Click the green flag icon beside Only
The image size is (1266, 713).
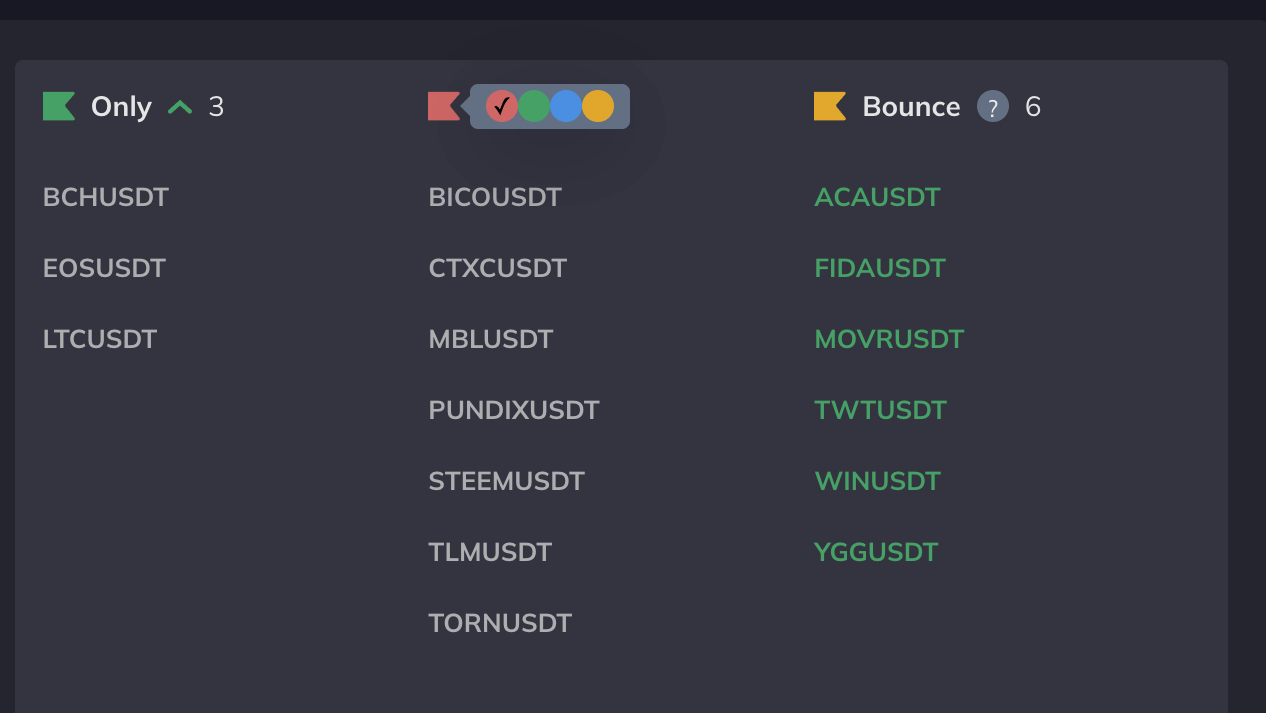point(59,106)
